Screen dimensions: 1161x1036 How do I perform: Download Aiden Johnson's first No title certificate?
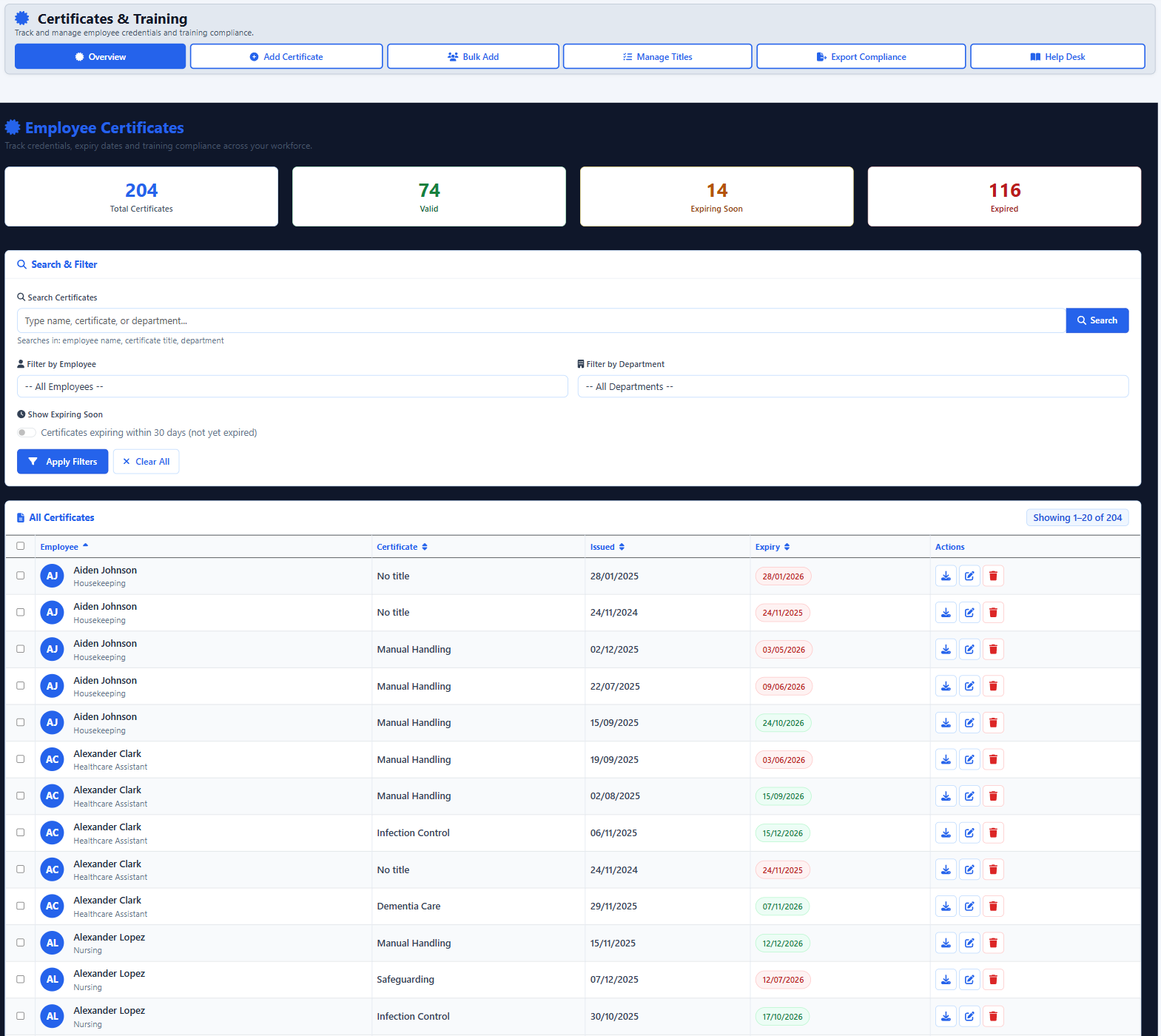coord(946,576)
